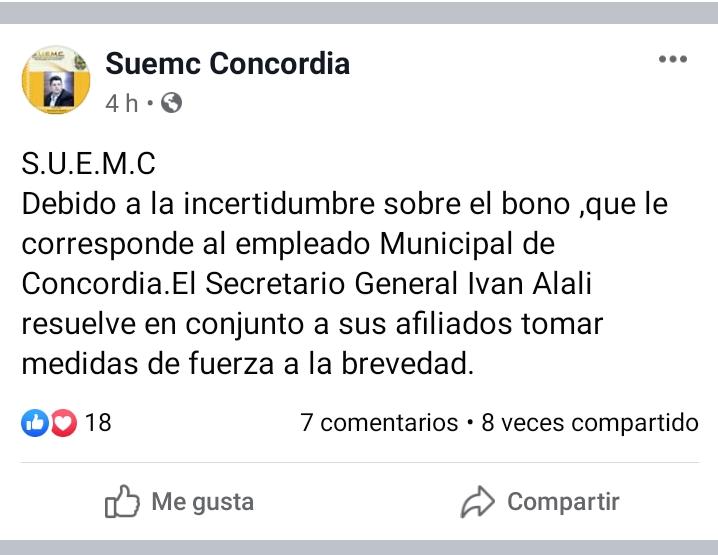Click the globe public-visibility icon

point(171,102)
